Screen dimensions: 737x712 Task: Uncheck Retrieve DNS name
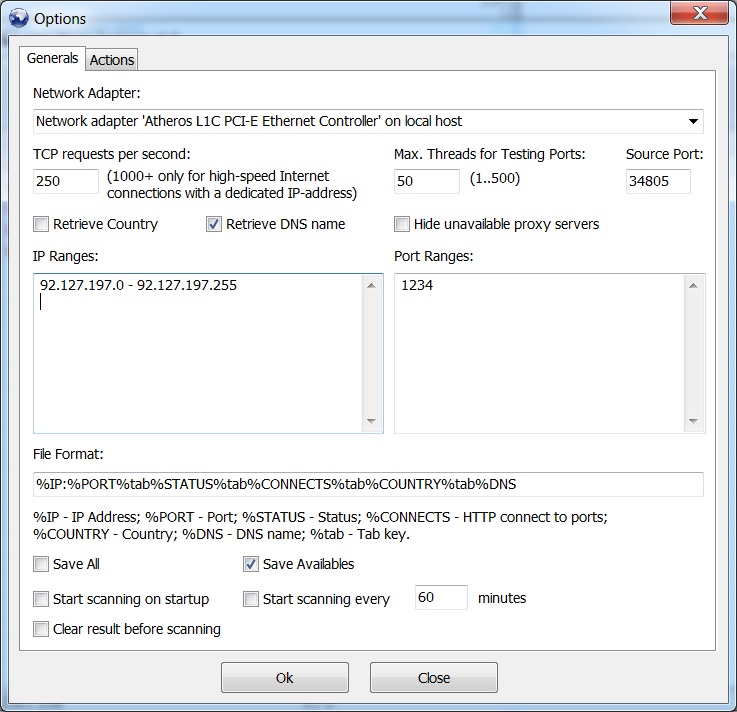(213, 224)
